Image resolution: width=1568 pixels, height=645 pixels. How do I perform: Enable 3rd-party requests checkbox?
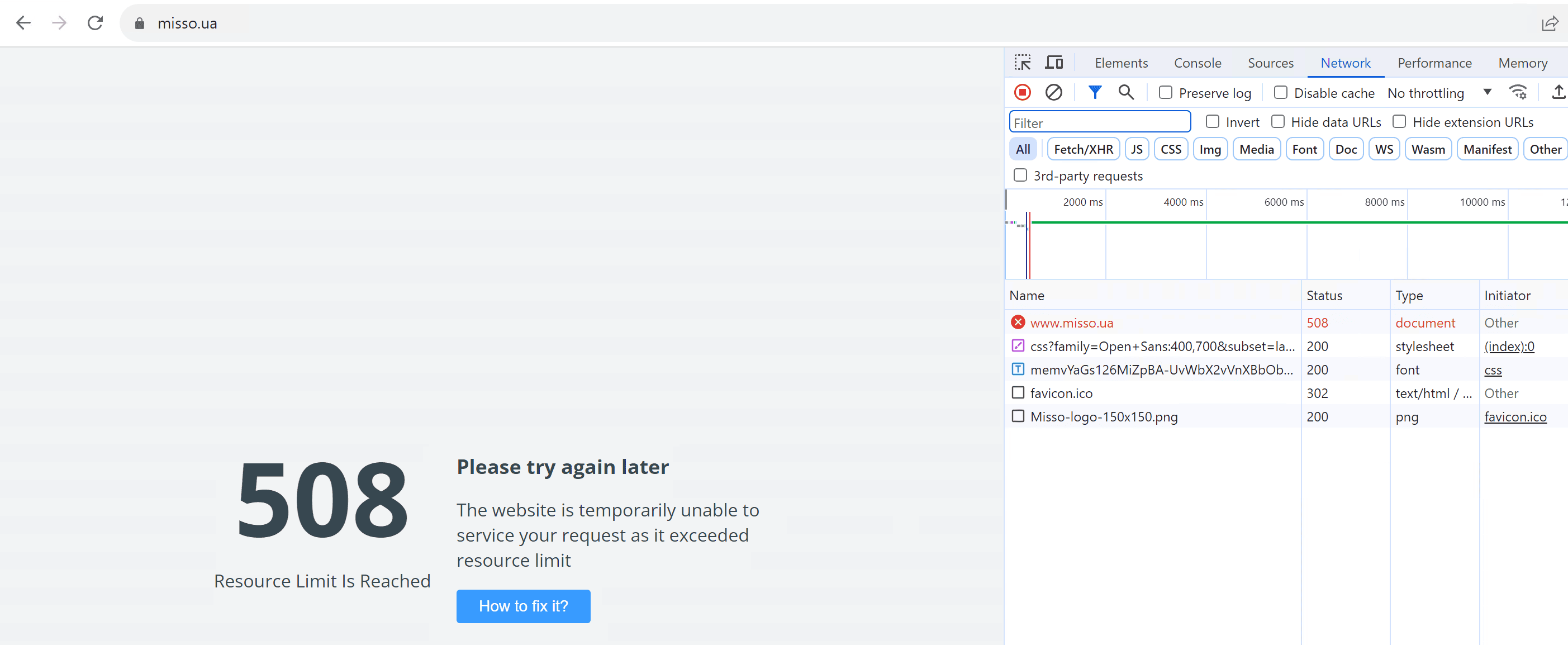1020,176
